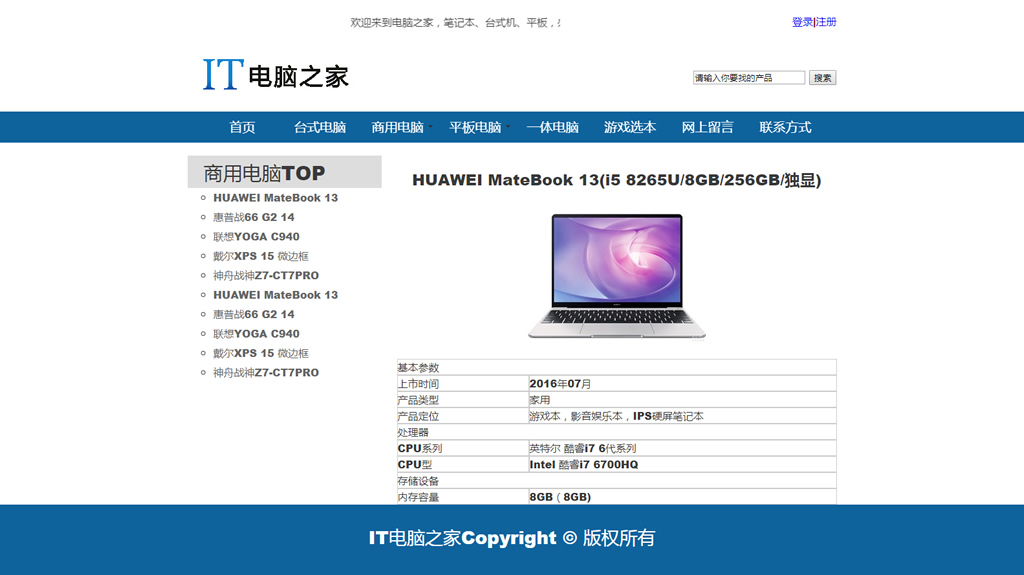
Task: Select 台式电脑 in the navigation bar
Action: (x=320, y=127)
